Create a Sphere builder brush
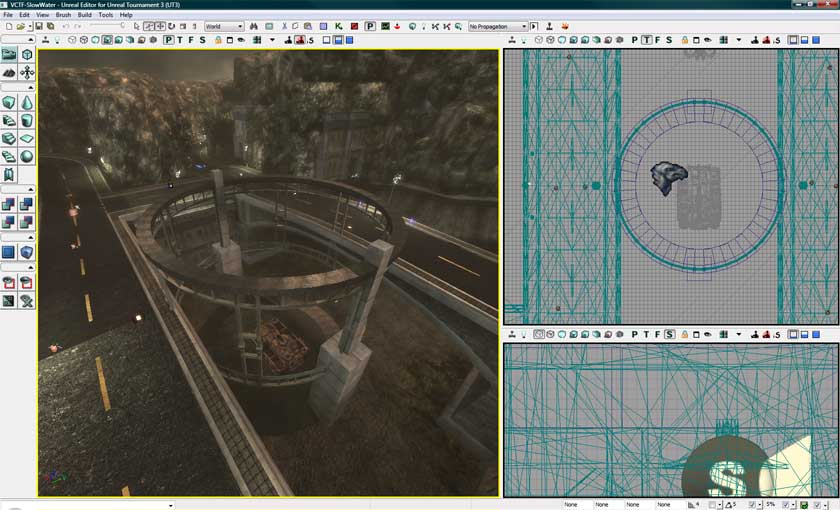 (27, 156)
